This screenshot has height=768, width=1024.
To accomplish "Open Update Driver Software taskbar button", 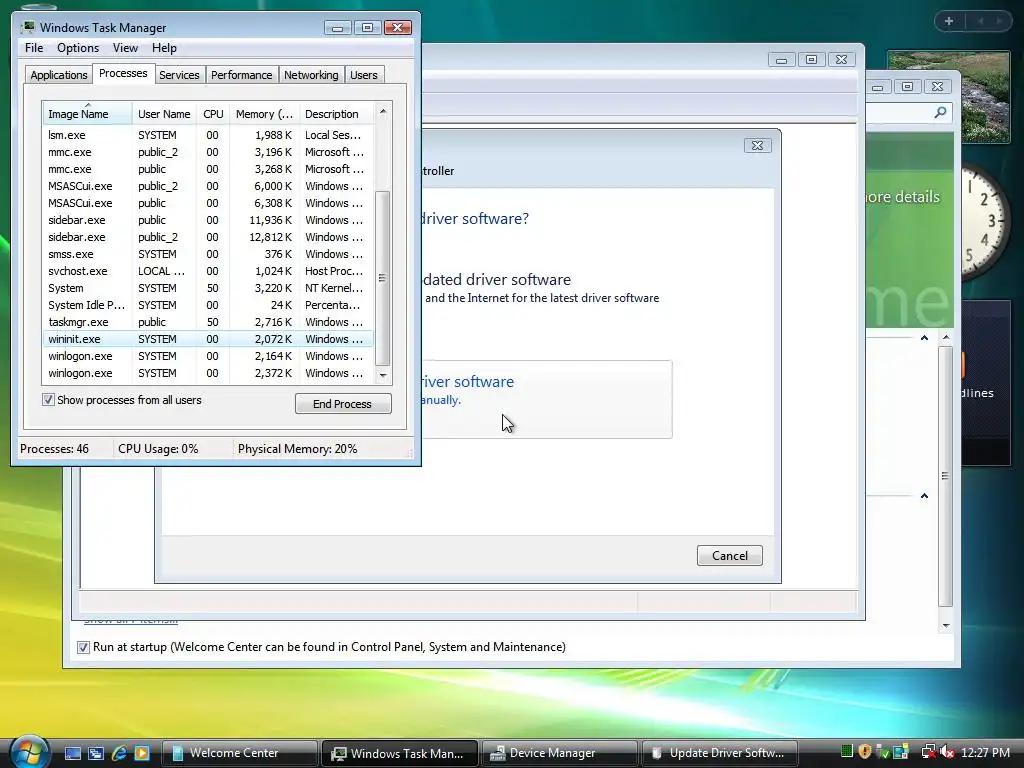I will (720, 753).
